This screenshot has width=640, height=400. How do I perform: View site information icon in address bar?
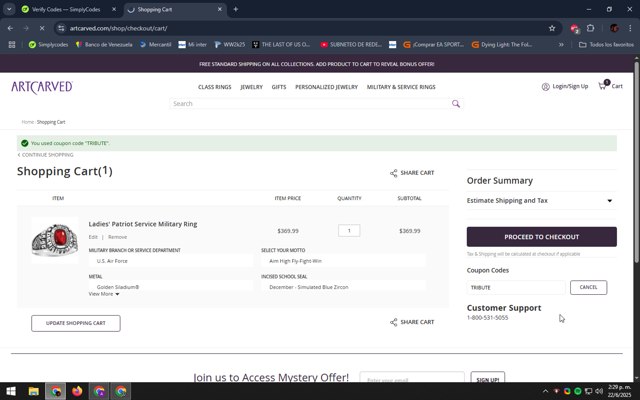coord(61,28)
